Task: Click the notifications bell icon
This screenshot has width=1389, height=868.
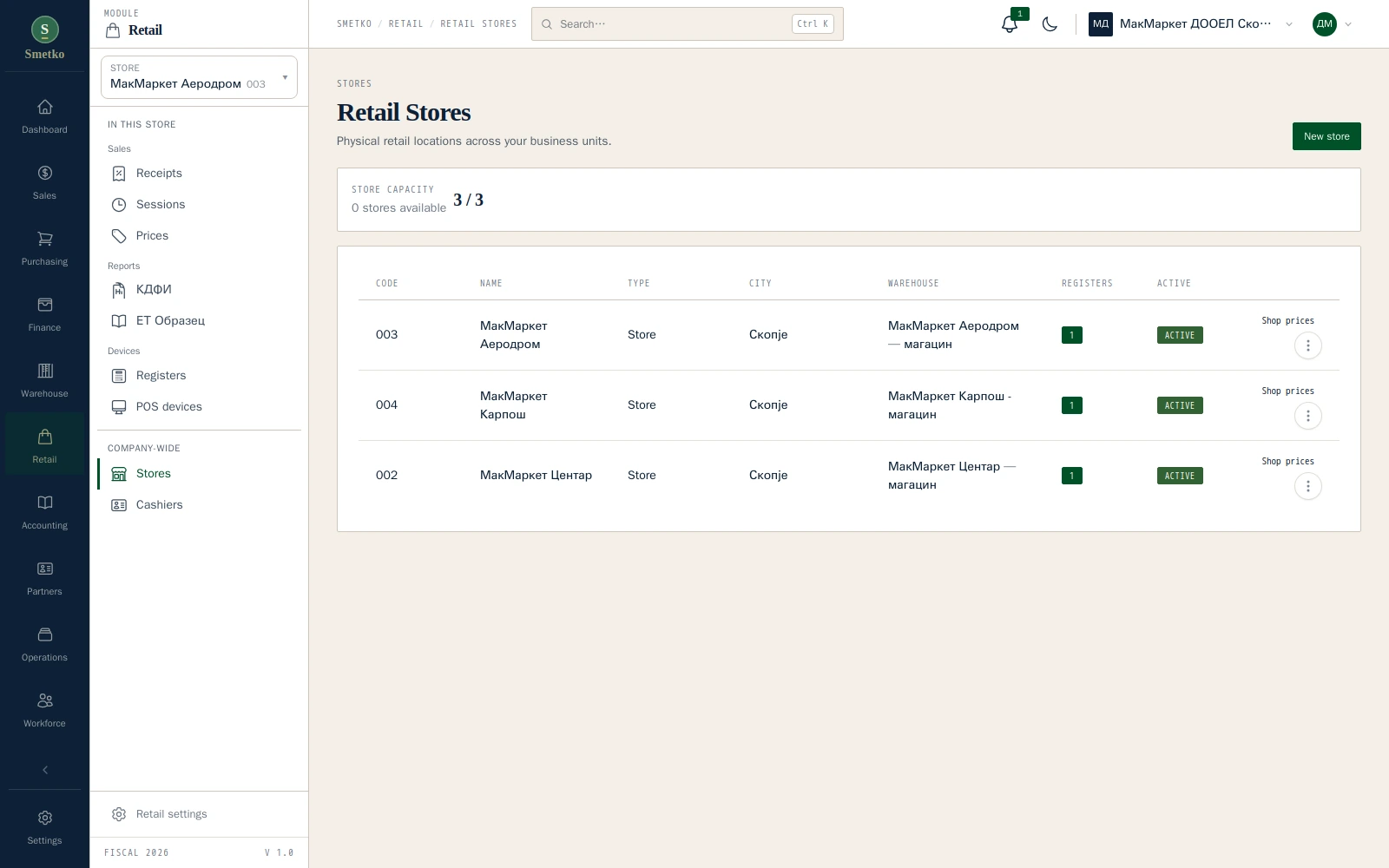Action: pyautogui.click(x=1010, y=24)
